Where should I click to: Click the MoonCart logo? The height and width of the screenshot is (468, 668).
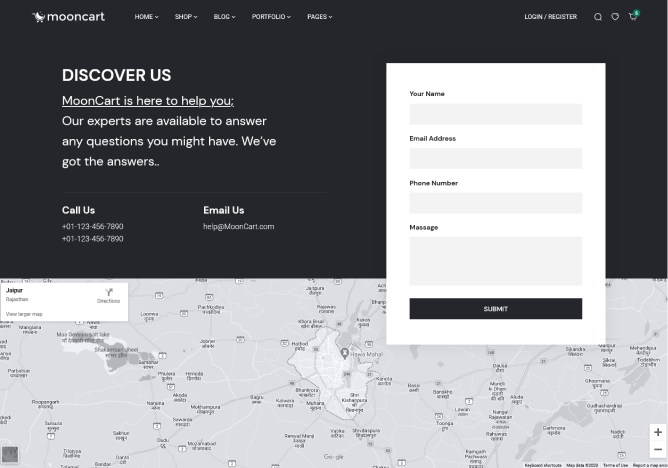[68, 17]
